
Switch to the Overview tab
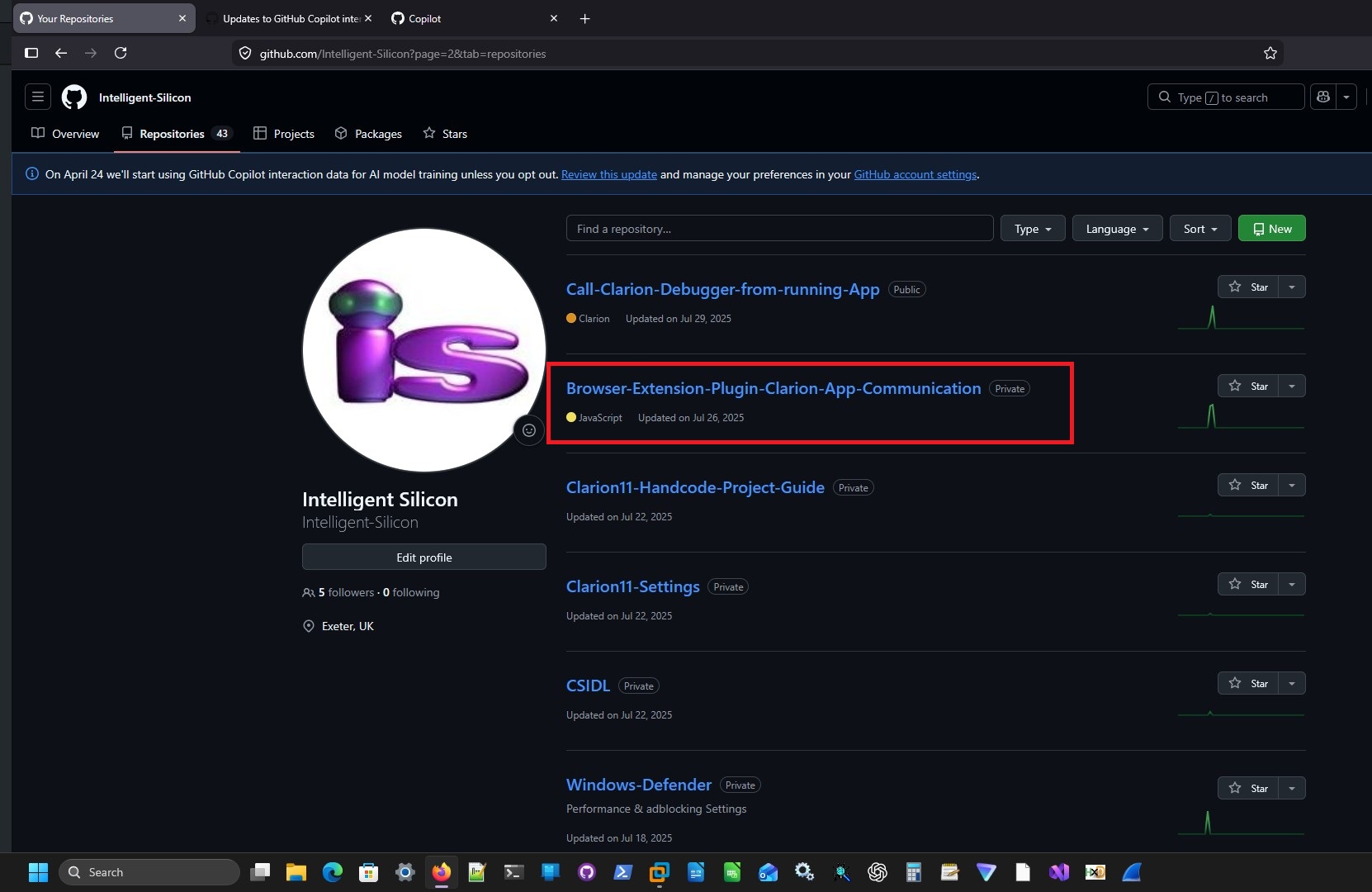point(65,134)
